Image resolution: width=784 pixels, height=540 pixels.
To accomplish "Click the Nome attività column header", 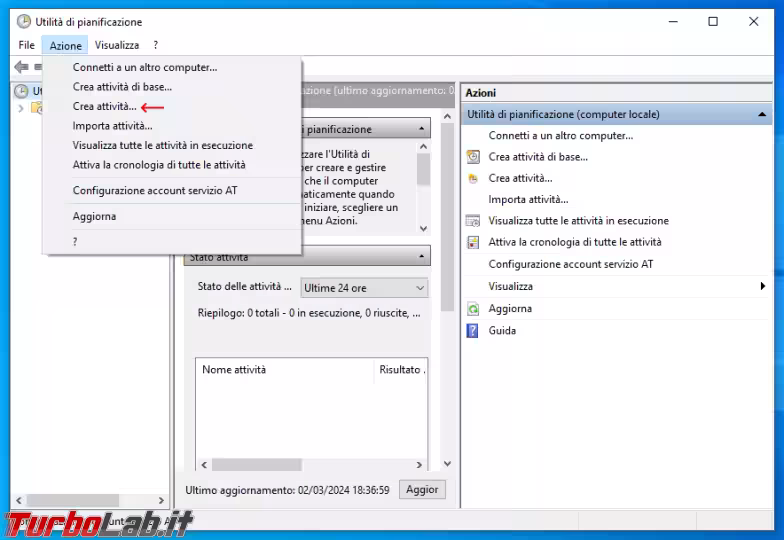I will [234, 370].
